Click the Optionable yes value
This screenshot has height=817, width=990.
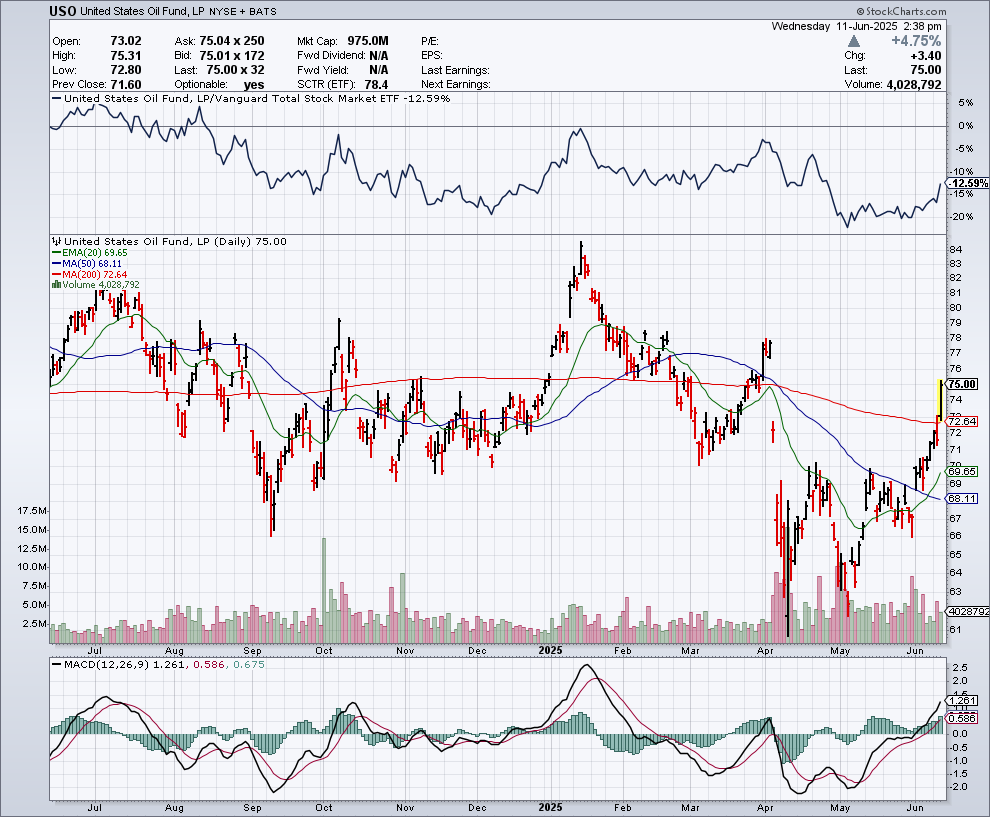pos(253,85)
